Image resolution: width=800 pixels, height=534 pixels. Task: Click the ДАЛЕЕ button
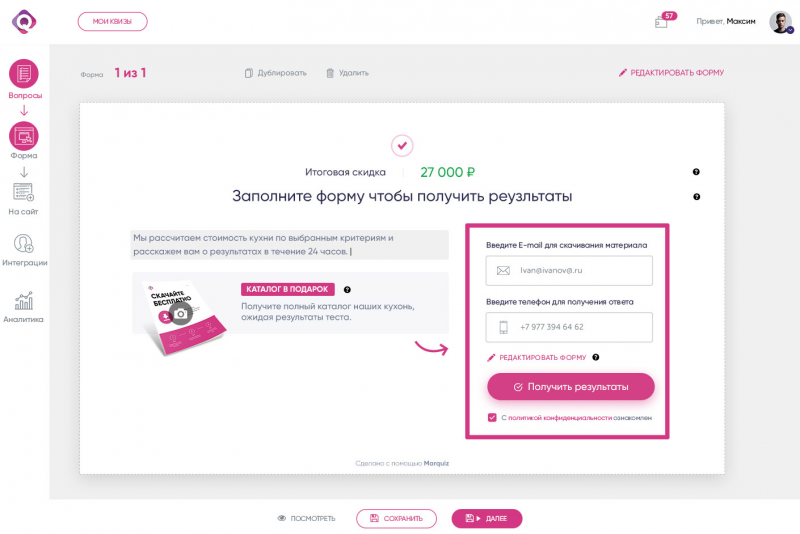click(487, 518)
